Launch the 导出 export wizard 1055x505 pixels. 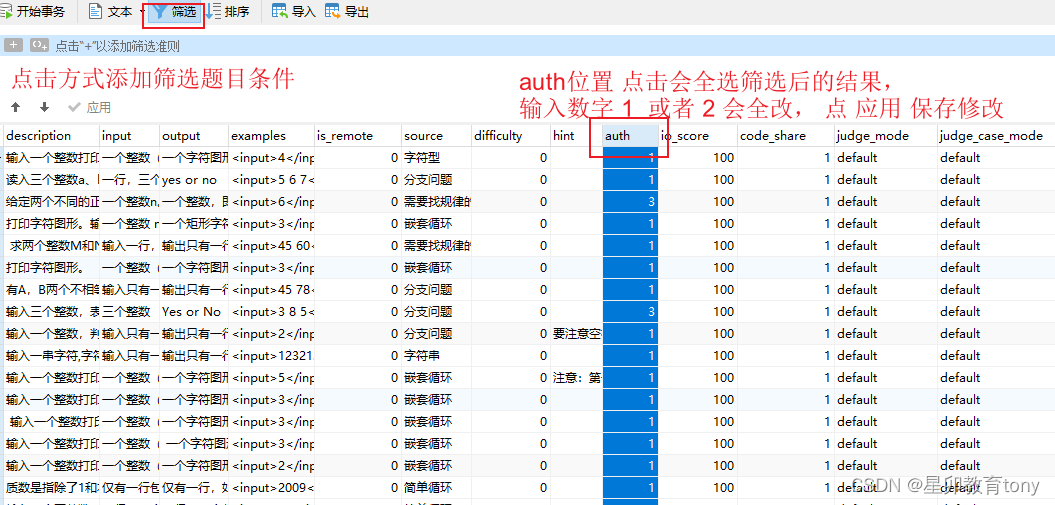point(347,11)
